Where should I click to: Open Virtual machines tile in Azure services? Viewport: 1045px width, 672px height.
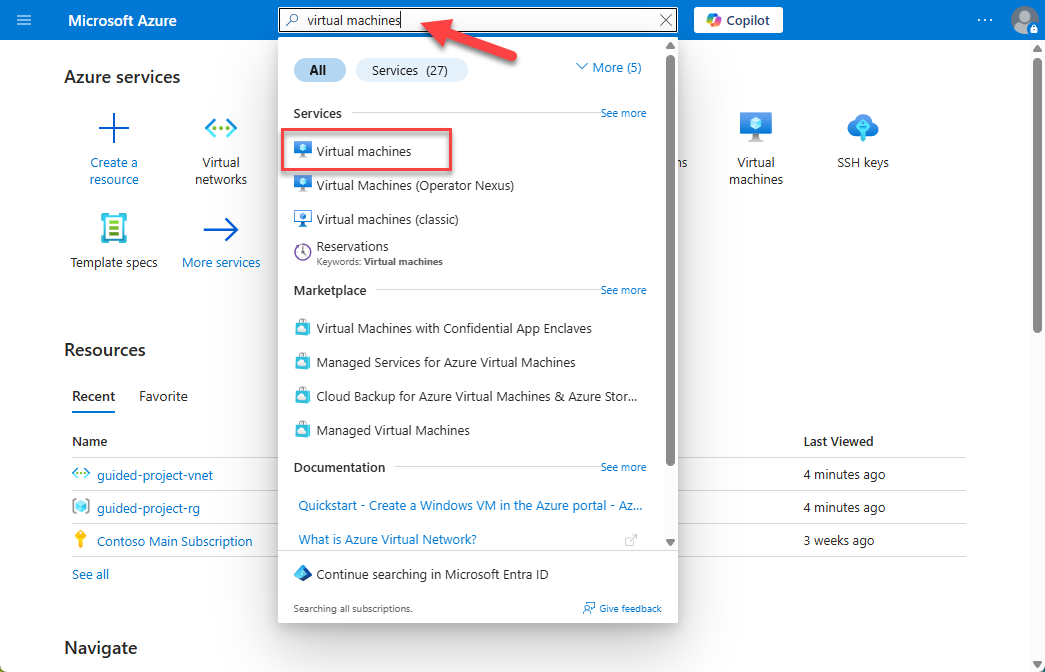pos(756,149)
